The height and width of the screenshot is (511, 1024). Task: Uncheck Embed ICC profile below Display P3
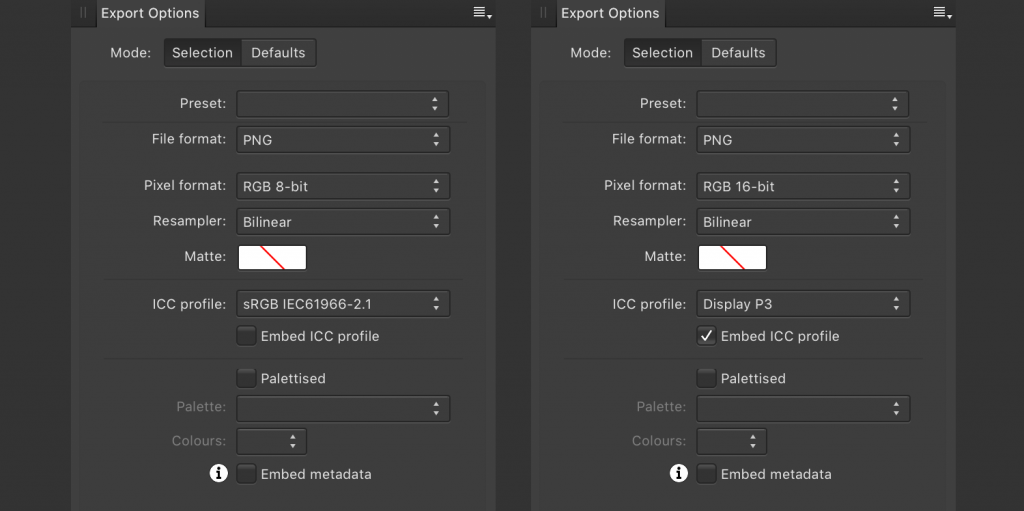click(x=706, y=336)
